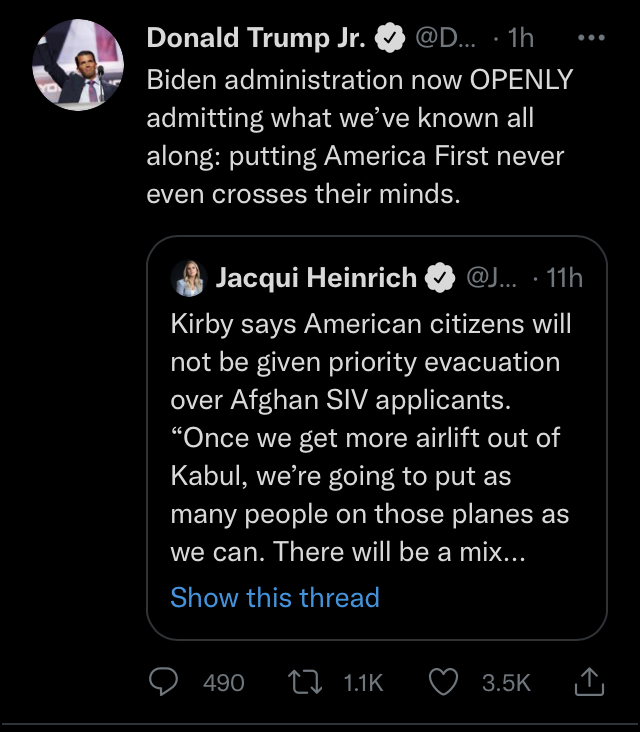Open Jacqui Heinrich small avatar

[189, 278]
